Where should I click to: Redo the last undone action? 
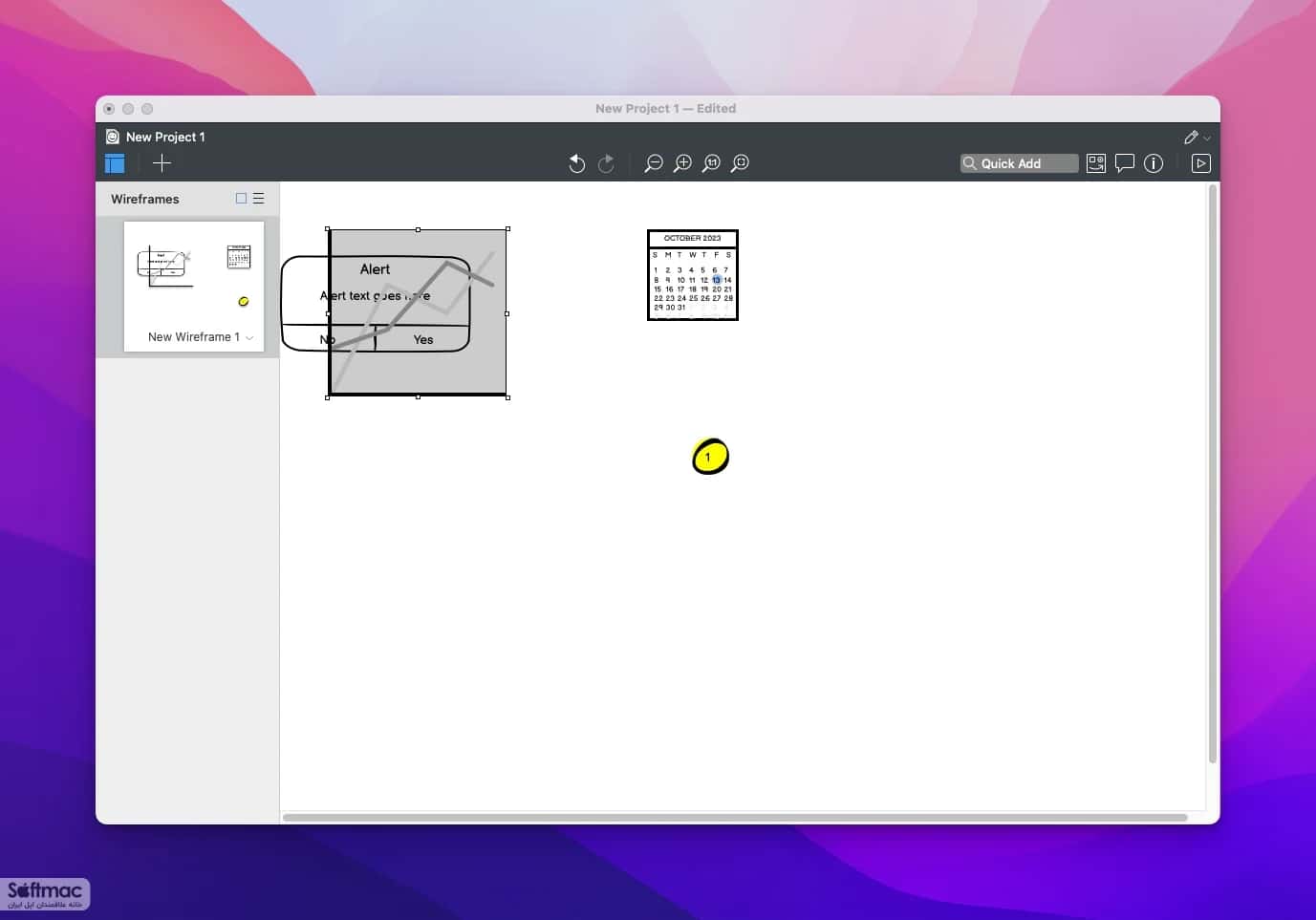(x=606, y=163)
